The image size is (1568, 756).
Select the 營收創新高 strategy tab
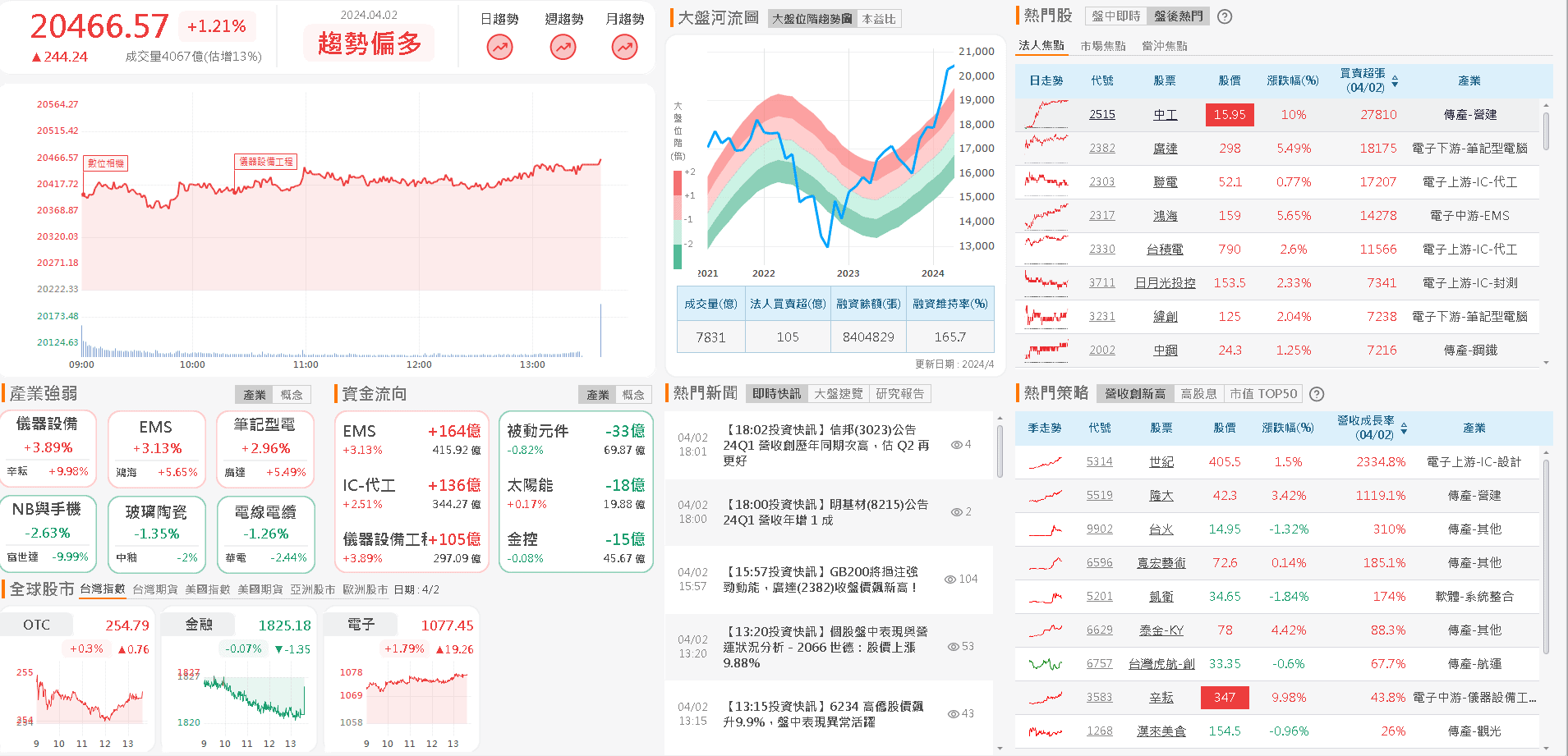tap(1135, 394)
